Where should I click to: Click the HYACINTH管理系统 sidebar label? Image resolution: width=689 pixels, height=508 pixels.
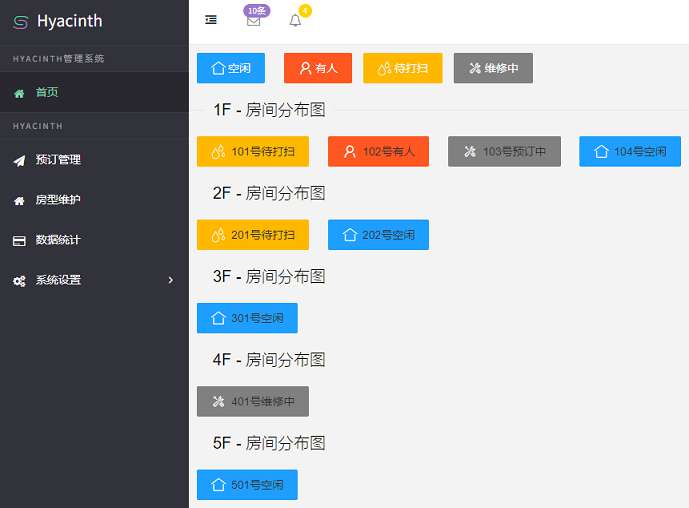[x=58, y=58]
